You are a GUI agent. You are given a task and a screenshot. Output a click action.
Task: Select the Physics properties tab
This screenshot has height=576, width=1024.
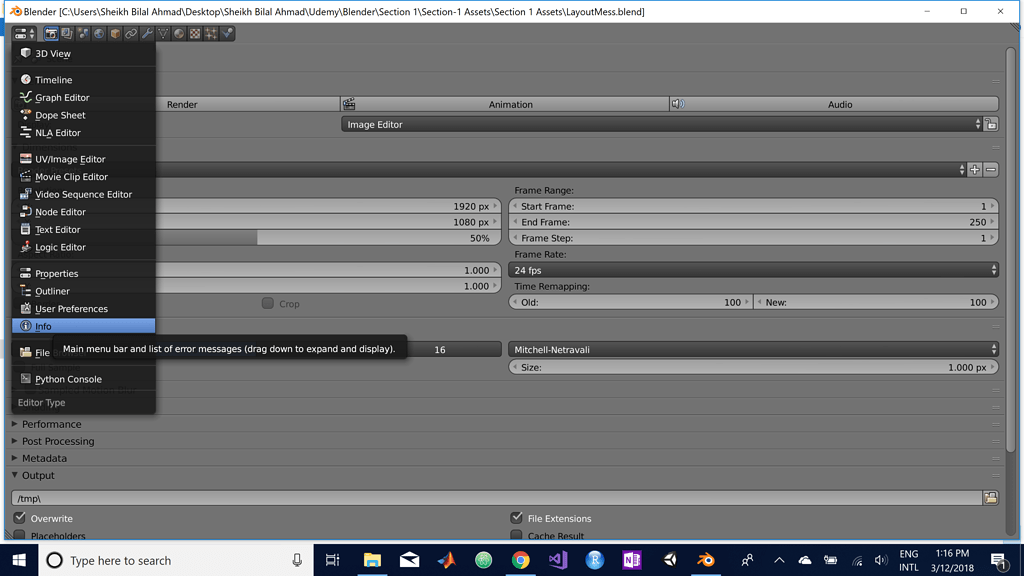[x=227, y=33]
